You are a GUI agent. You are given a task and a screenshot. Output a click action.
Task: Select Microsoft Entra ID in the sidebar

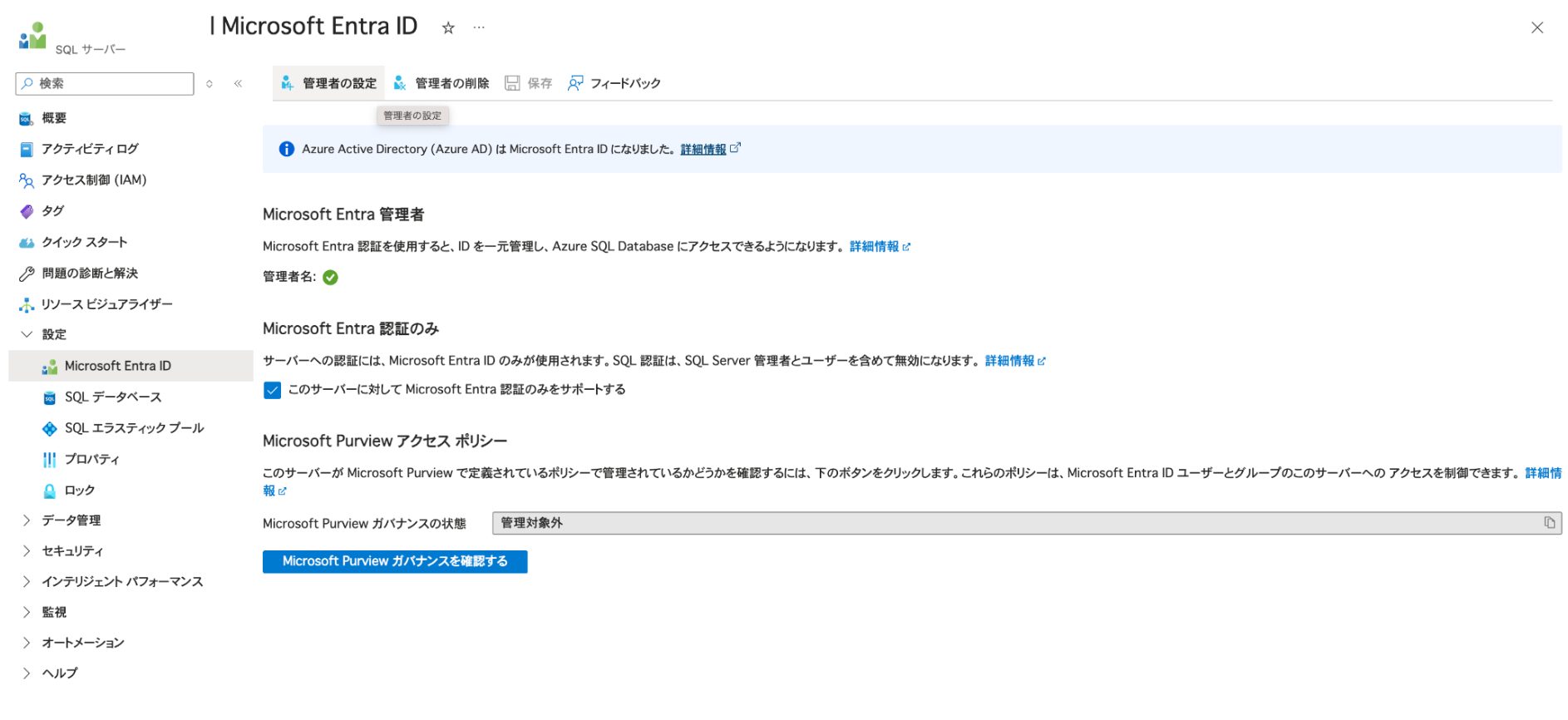point(131,366)
